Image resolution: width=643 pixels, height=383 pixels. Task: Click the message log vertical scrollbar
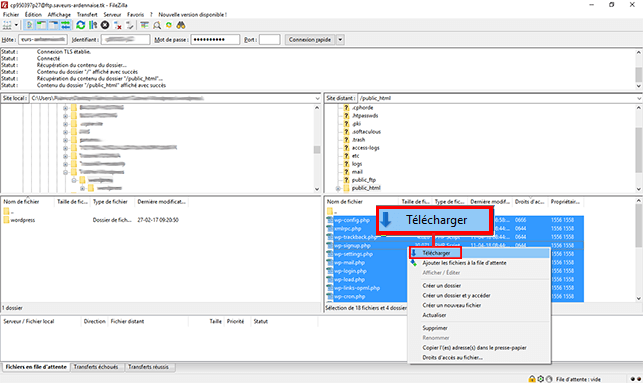pyautogui.click(x=638, y=69)
